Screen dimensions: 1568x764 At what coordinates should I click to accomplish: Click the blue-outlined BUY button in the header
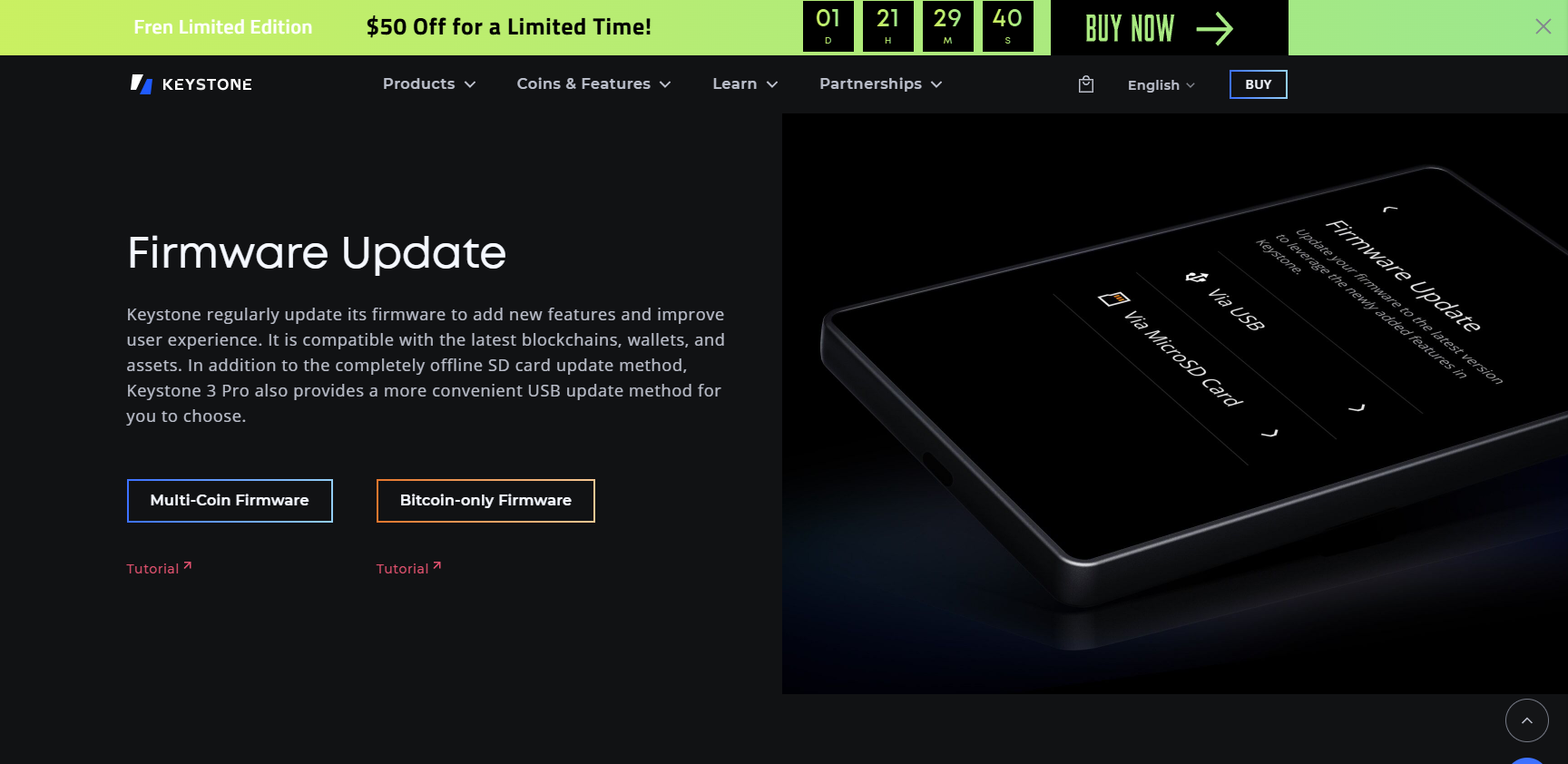tap(1258, 84)
